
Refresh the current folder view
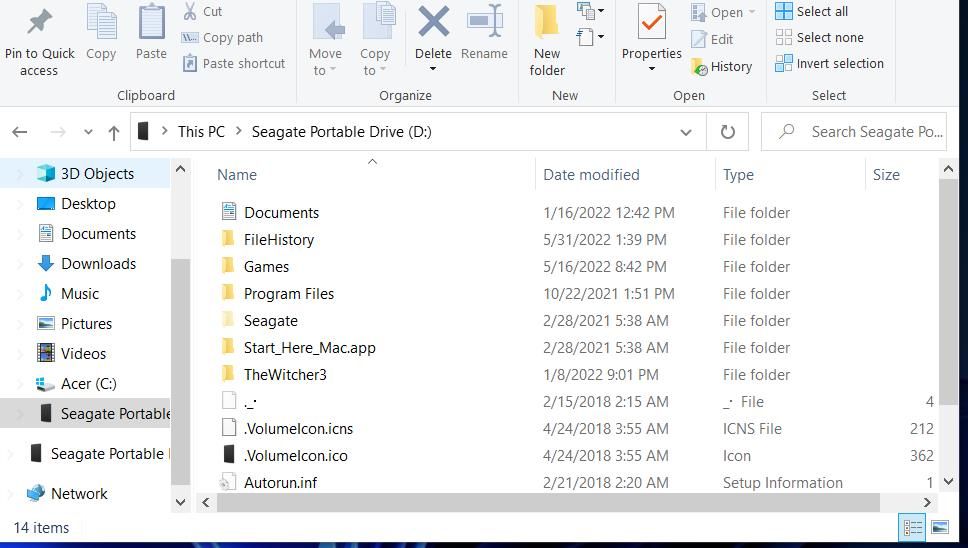pyautogui.click(x=728, y=132)
